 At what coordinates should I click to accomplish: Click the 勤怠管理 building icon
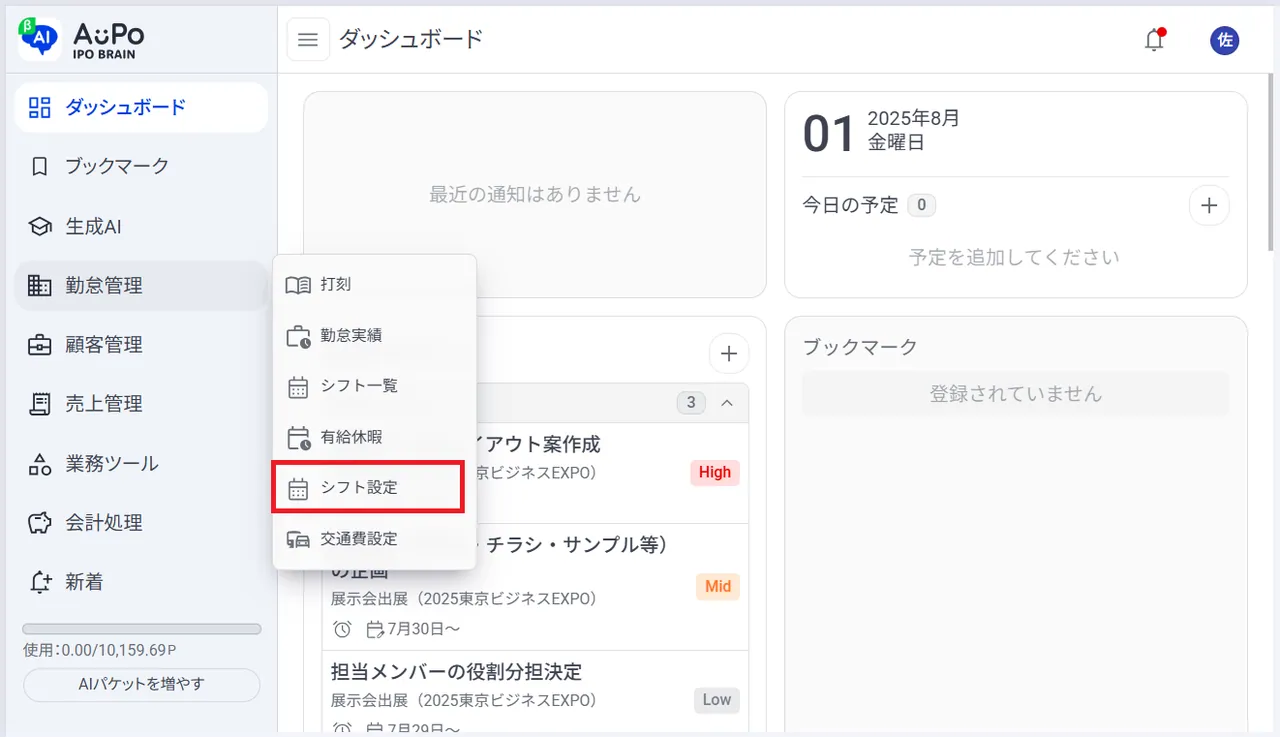tap(39, 286)
